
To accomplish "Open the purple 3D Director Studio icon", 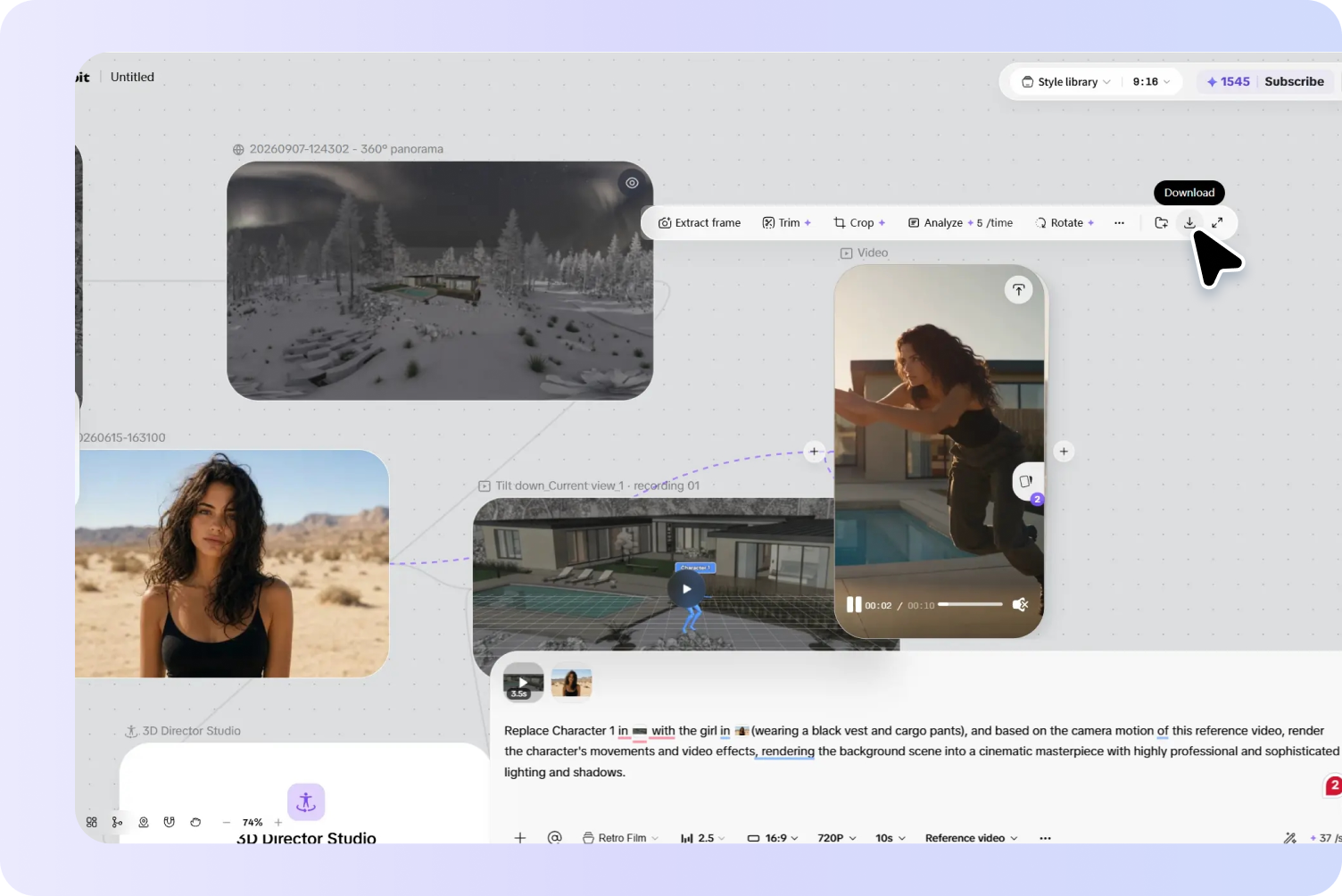I will coord(306,801).
